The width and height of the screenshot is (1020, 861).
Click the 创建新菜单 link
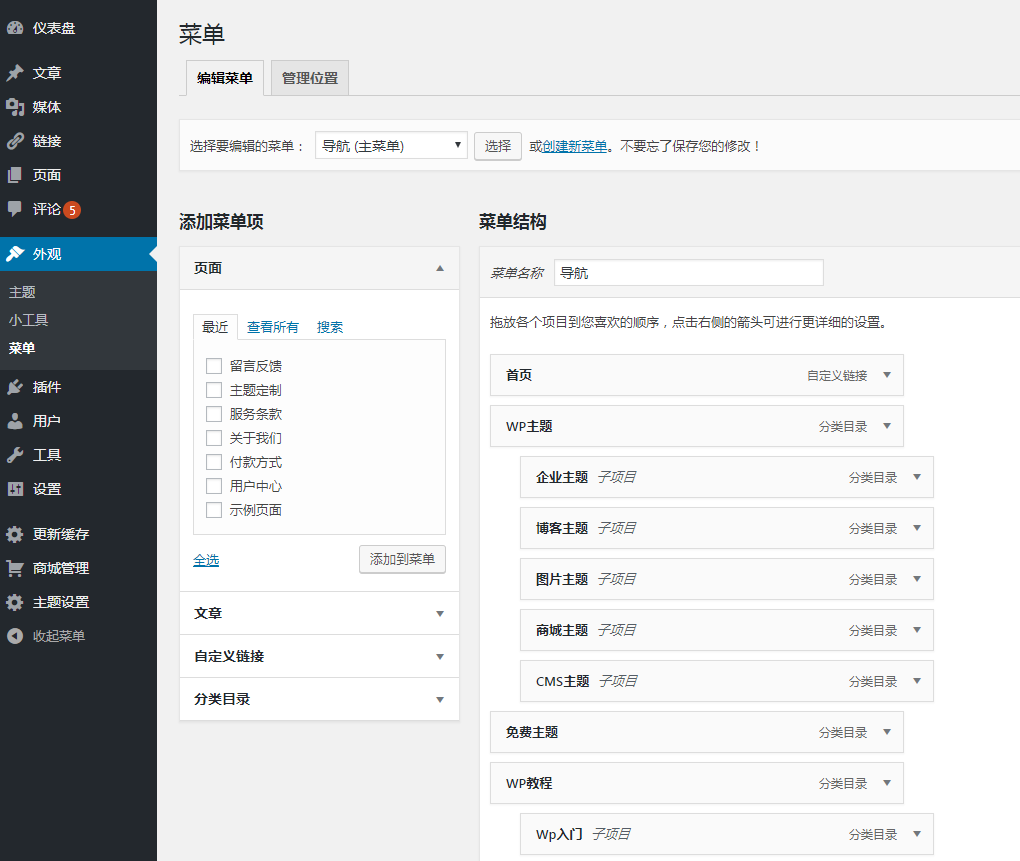pyautogui.click(x=574, y=146)
